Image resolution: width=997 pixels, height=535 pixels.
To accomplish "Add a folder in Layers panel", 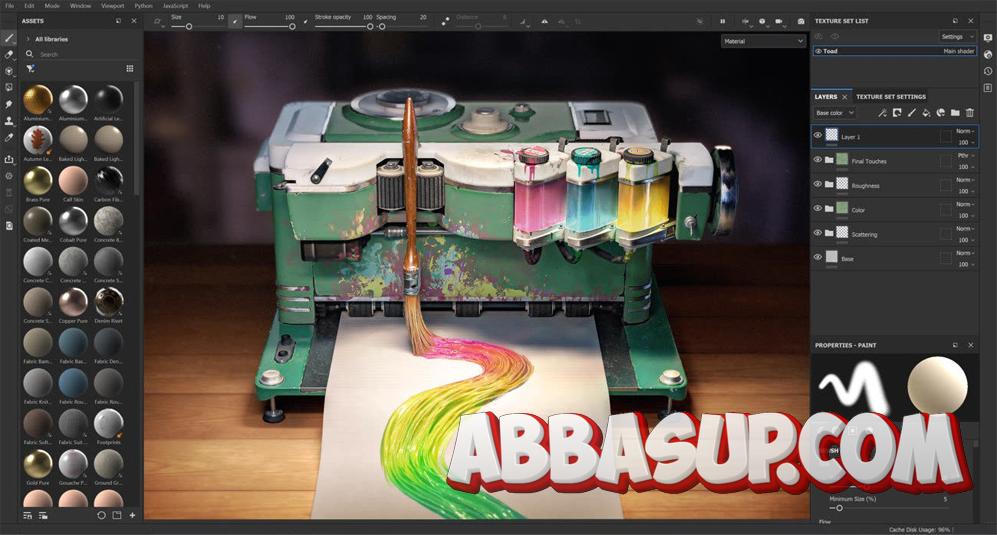I will 955,113.
